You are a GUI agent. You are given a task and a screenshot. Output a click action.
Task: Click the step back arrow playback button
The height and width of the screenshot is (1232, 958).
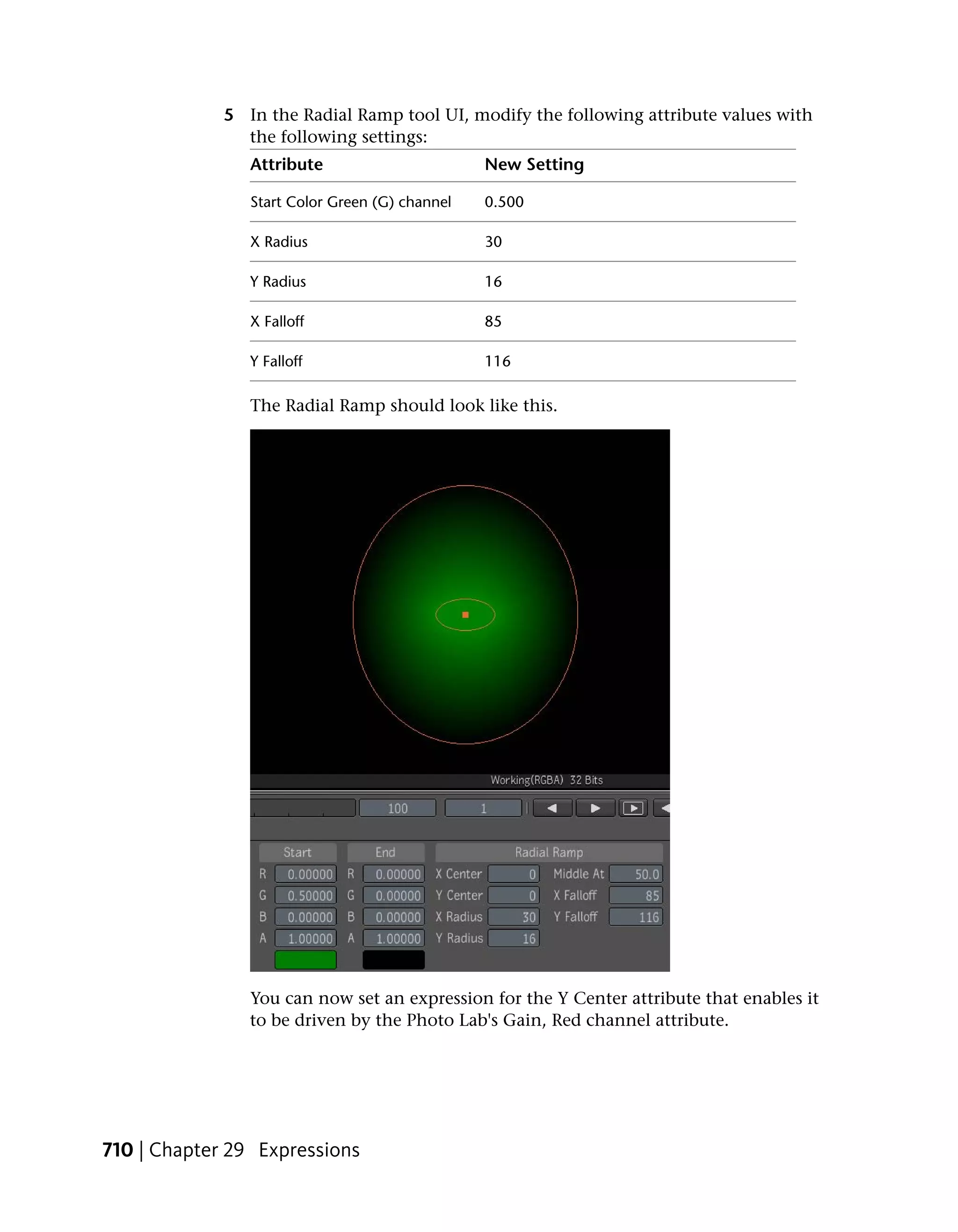[552, 808]
